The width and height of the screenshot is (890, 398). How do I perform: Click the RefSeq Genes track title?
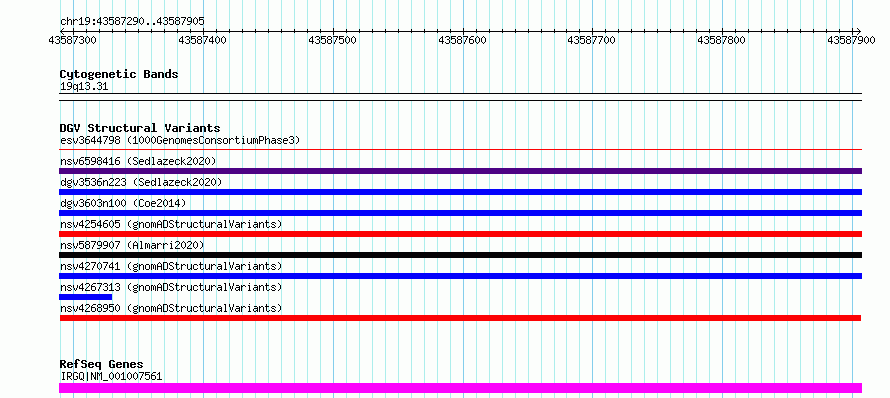pyautogui.click(x=102, y=364)
